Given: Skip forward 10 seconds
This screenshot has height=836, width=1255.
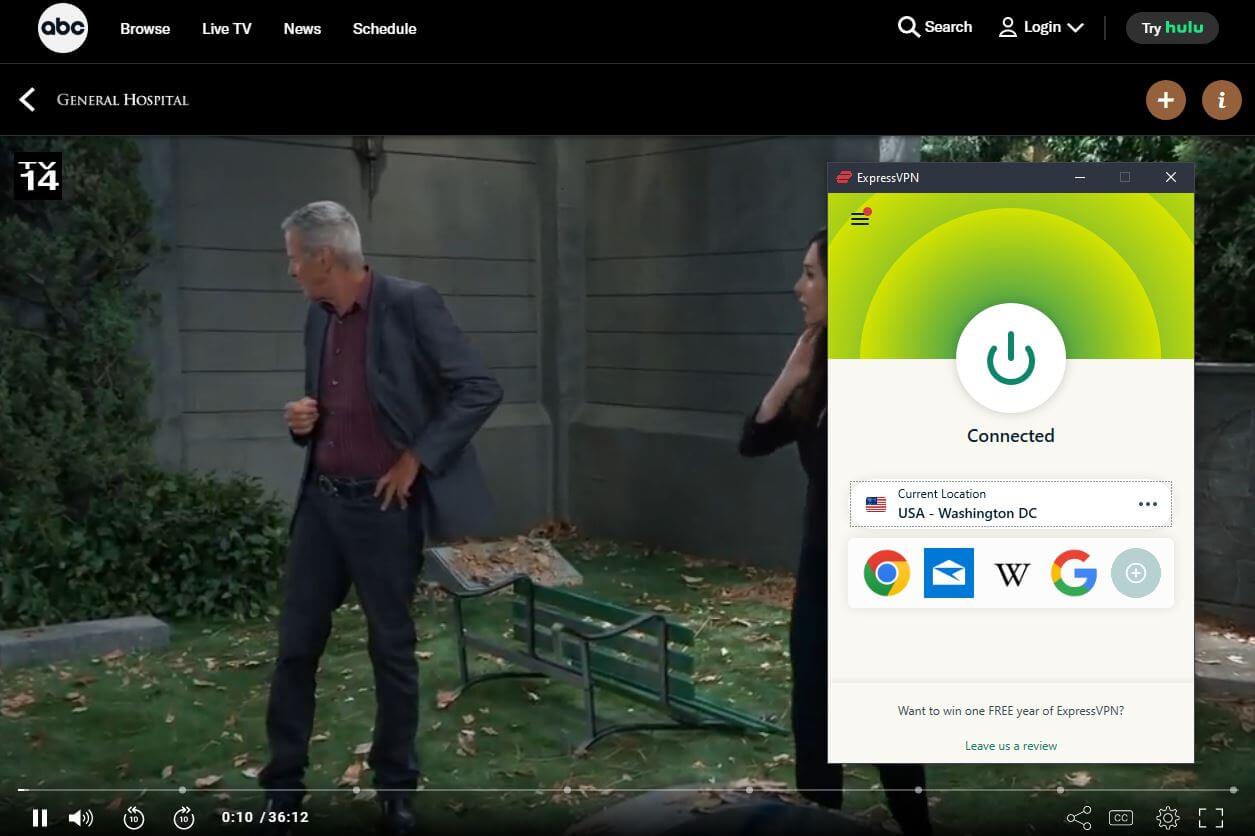Looking at the screenshot, I should [184, 818].
